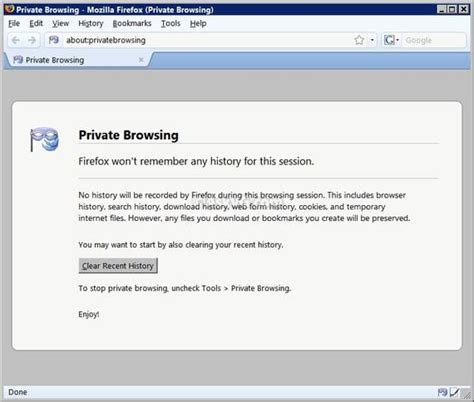Focus the Google search box
Viewport: 474px width, 402px height.
pos(433,40)
